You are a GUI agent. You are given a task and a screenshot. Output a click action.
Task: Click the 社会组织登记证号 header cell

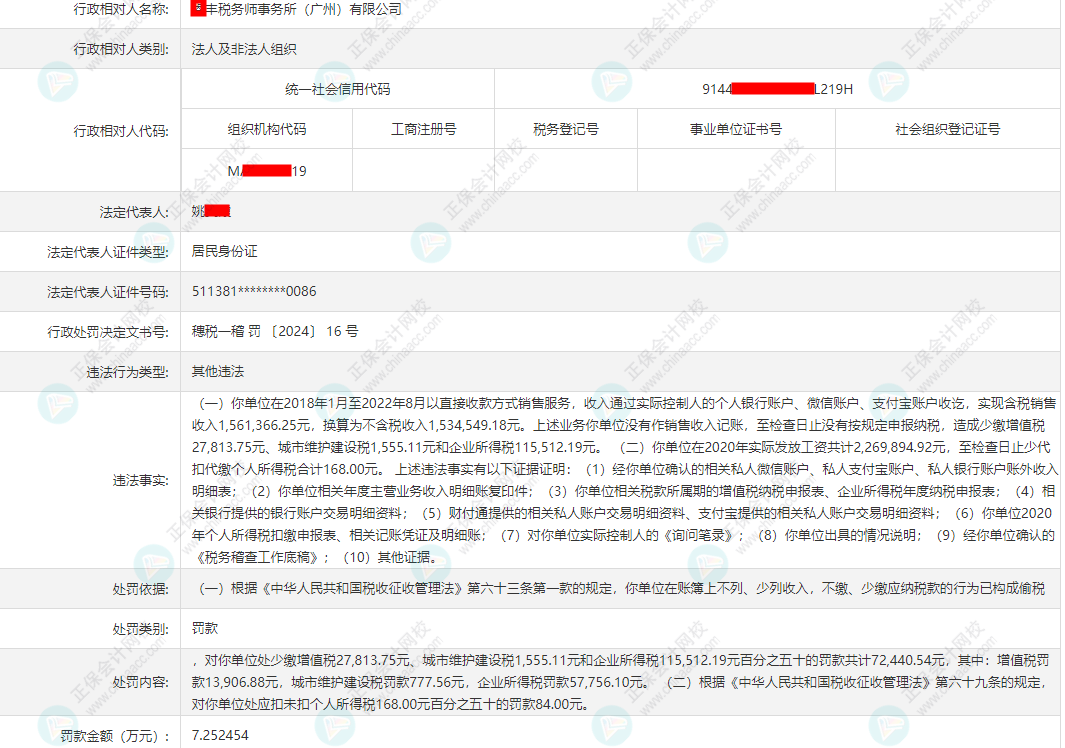[x=947, y=129]
